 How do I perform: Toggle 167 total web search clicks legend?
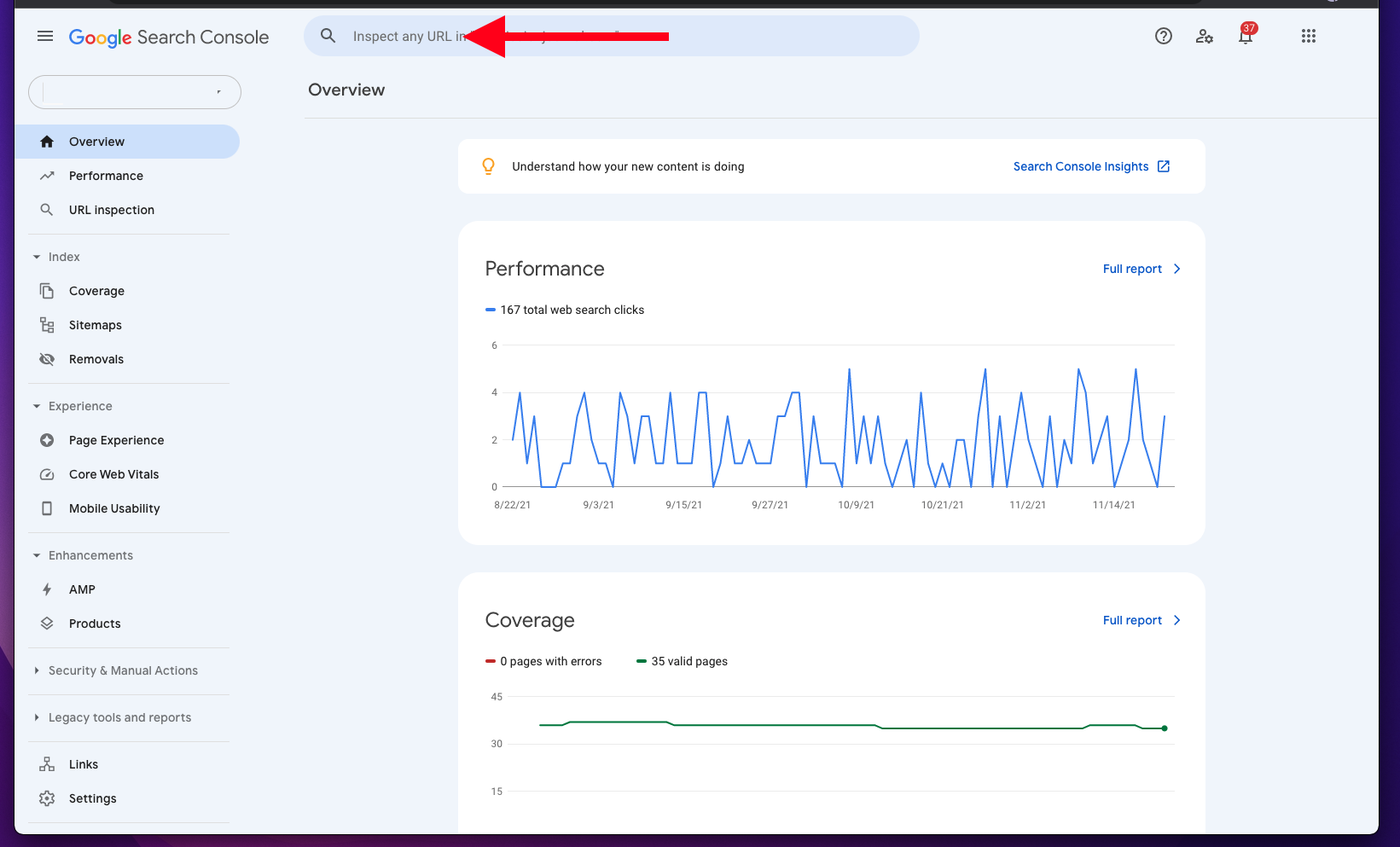(565, 310)
